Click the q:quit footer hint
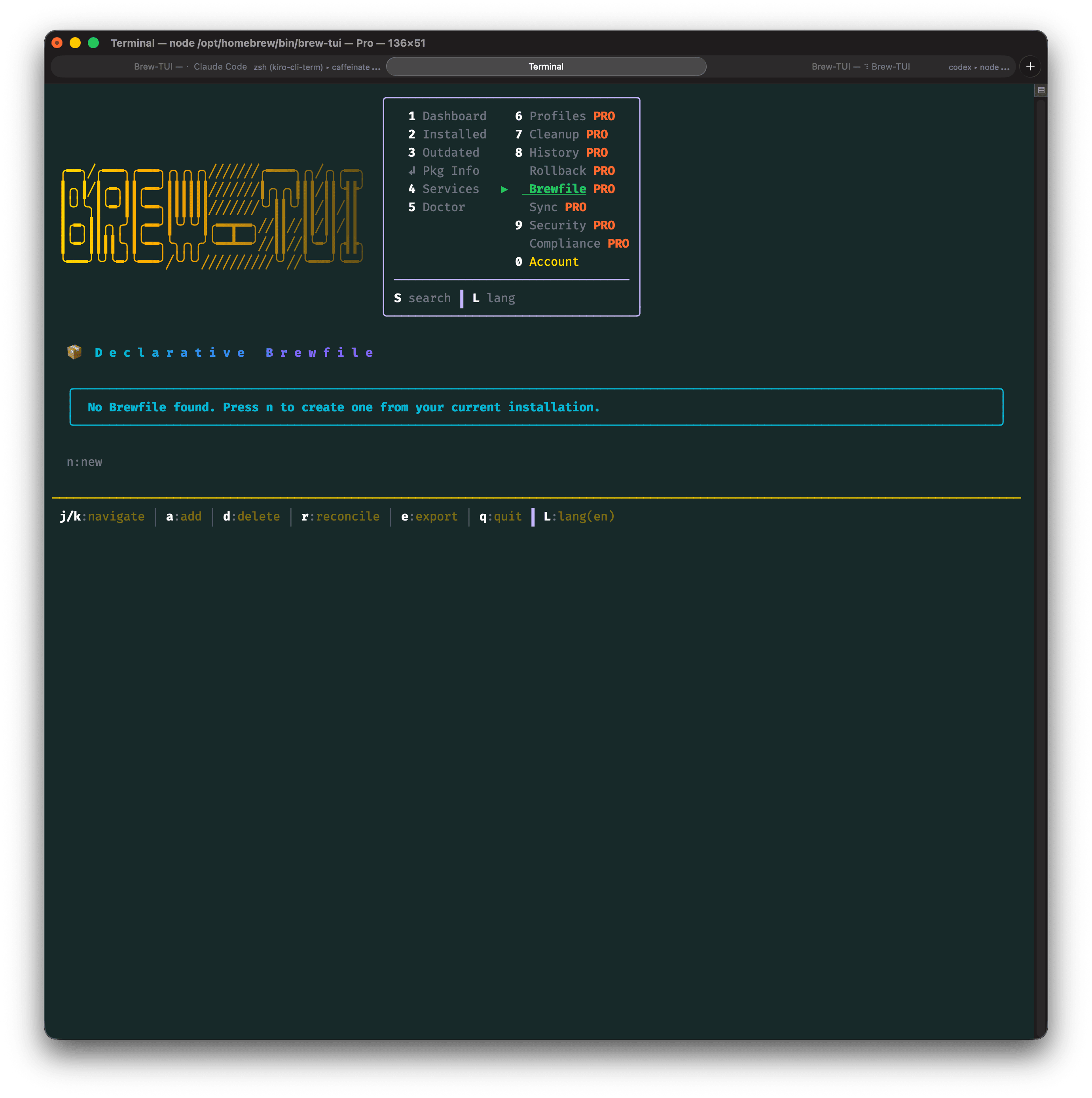 click(500, 516)
